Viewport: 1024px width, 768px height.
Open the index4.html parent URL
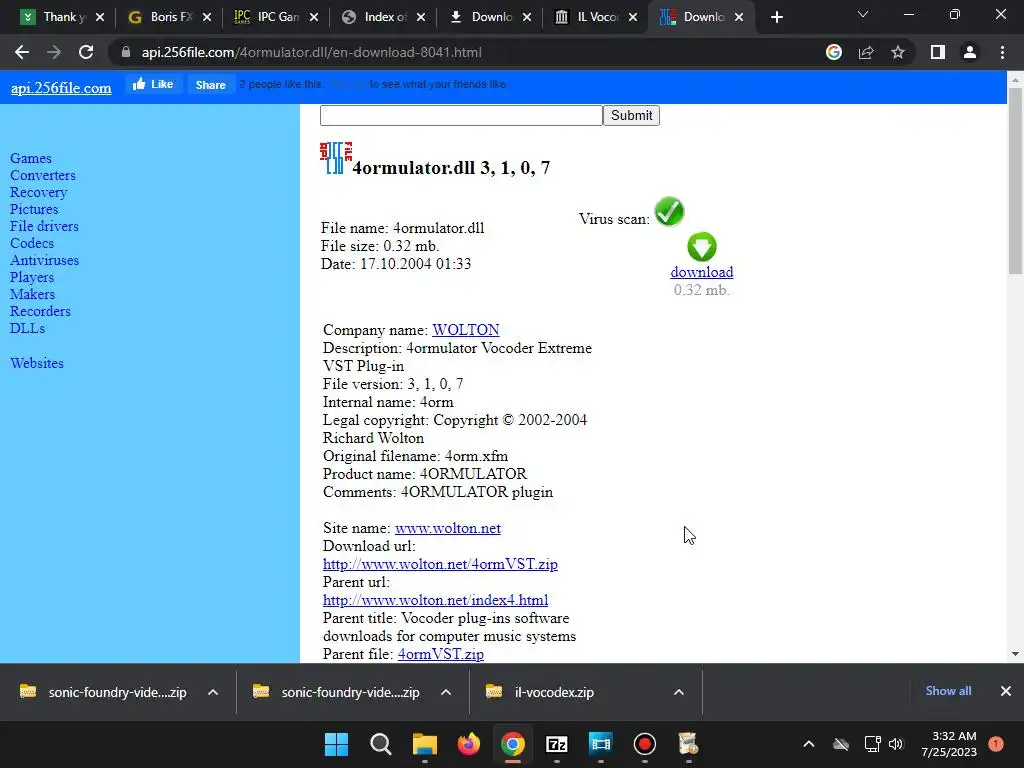pos(436,600)
